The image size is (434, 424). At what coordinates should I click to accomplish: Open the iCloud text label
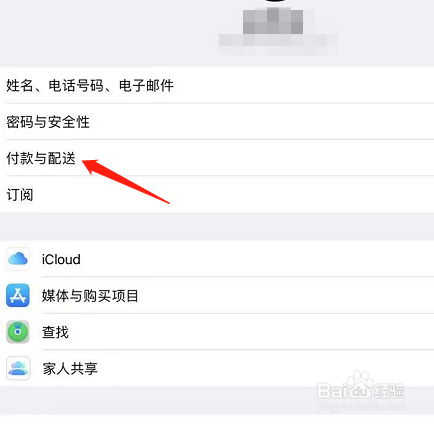[61, 259]
